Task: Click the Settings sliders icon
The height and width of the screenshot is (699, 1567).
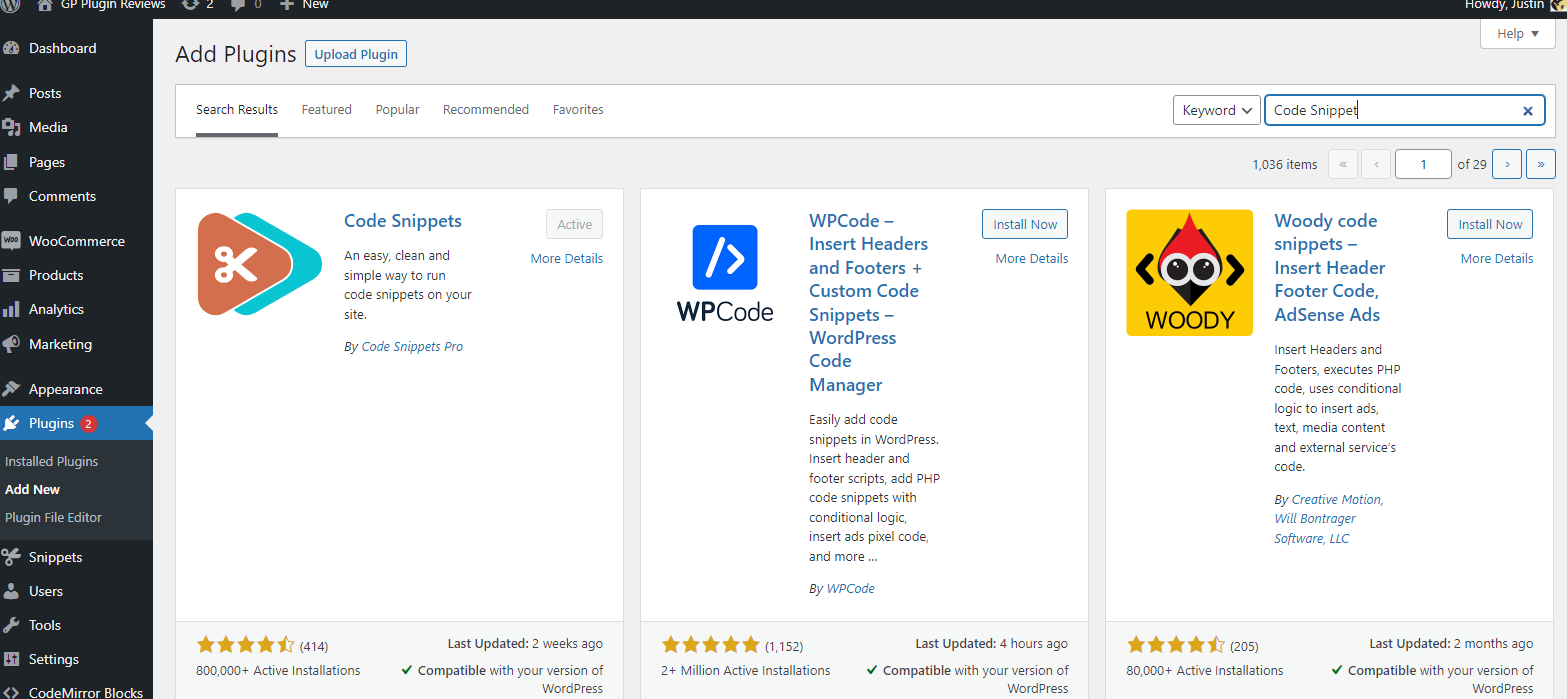Action: (x=12, y=659)
